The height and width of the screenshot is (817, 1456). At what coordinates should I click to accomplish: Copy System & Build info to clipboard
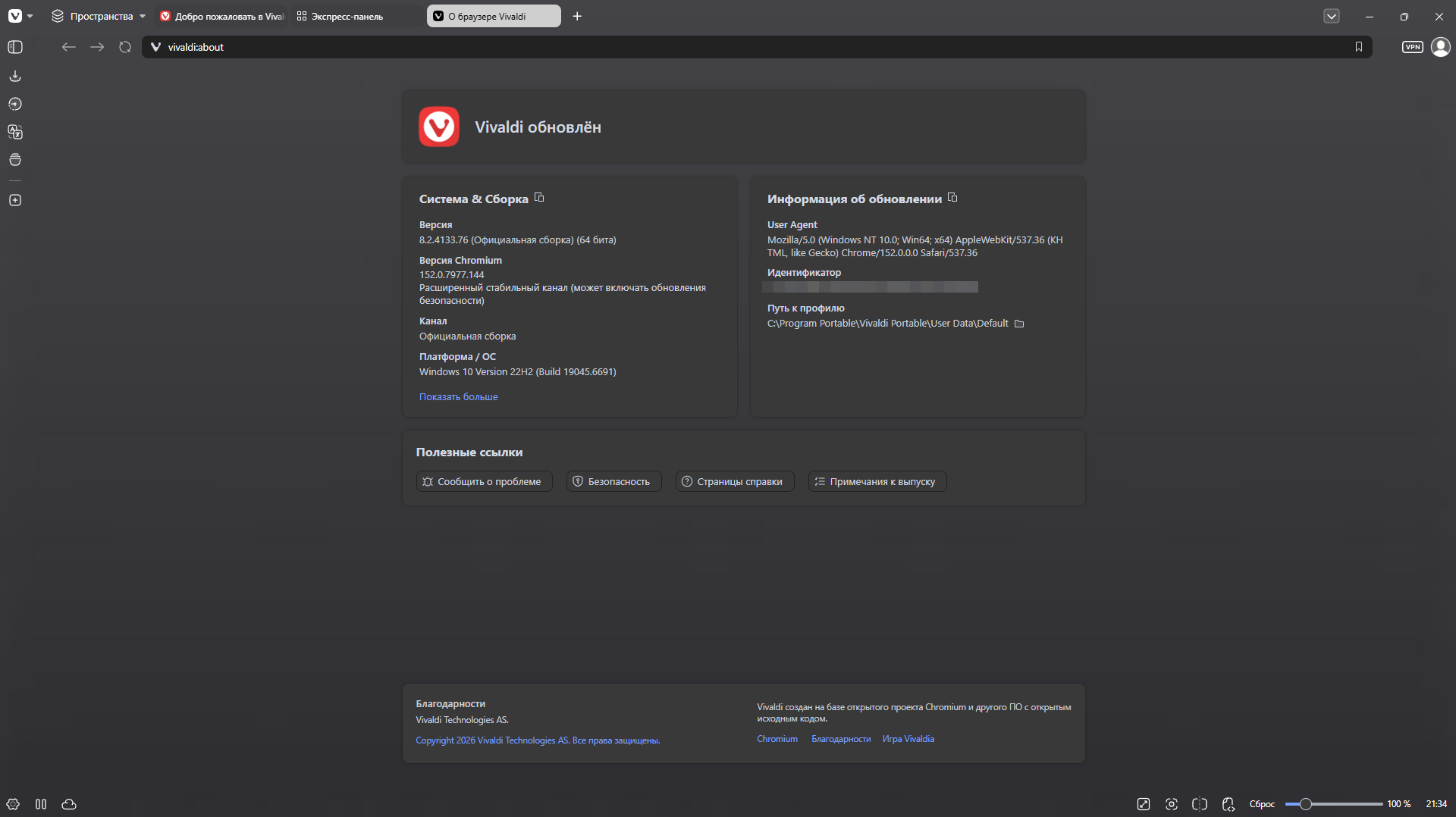pyautogui.click(x=539, y=198)
